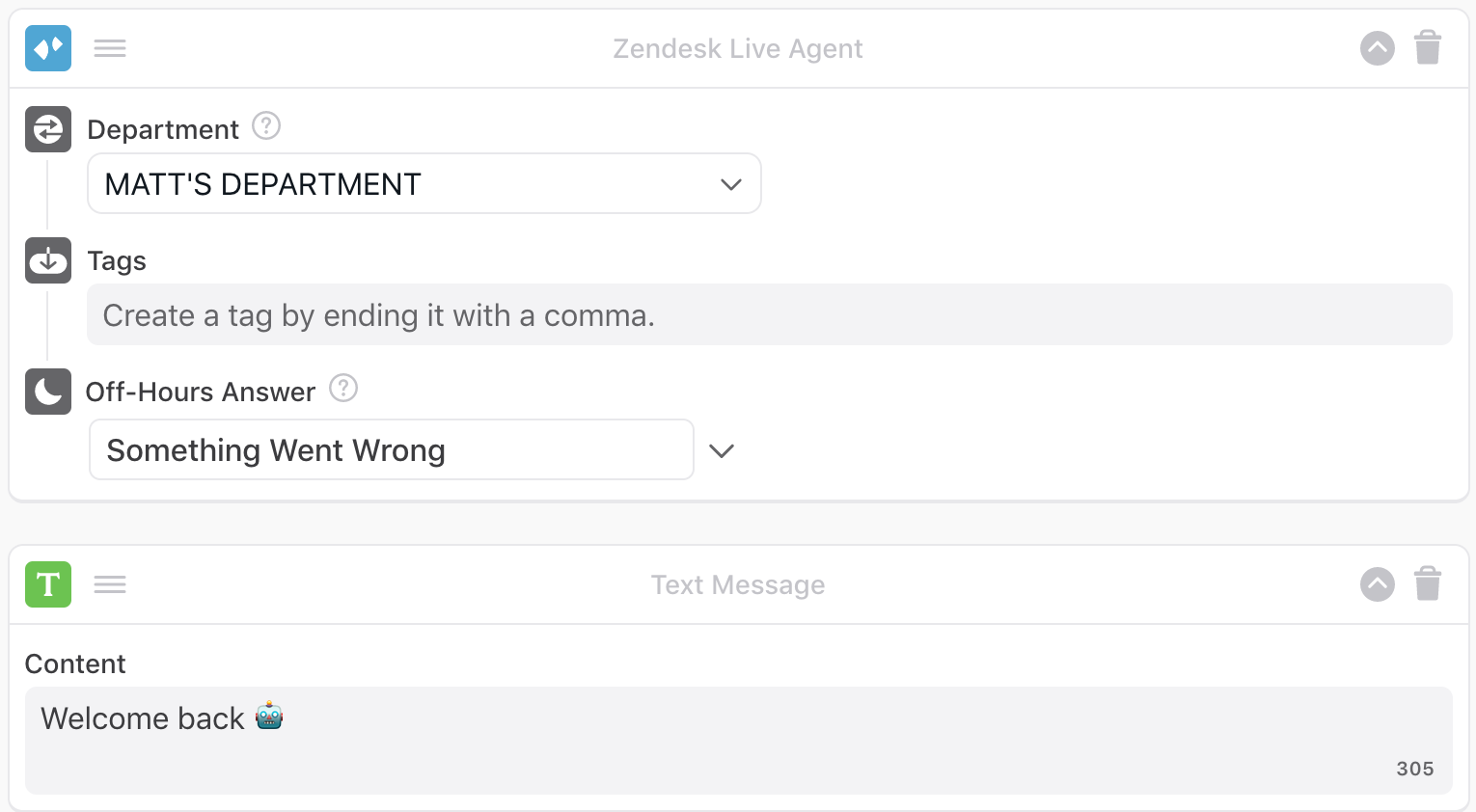Click the Something Went Wrong field
This screenshot has width=1476, height=812.
[x=391, y=450]
